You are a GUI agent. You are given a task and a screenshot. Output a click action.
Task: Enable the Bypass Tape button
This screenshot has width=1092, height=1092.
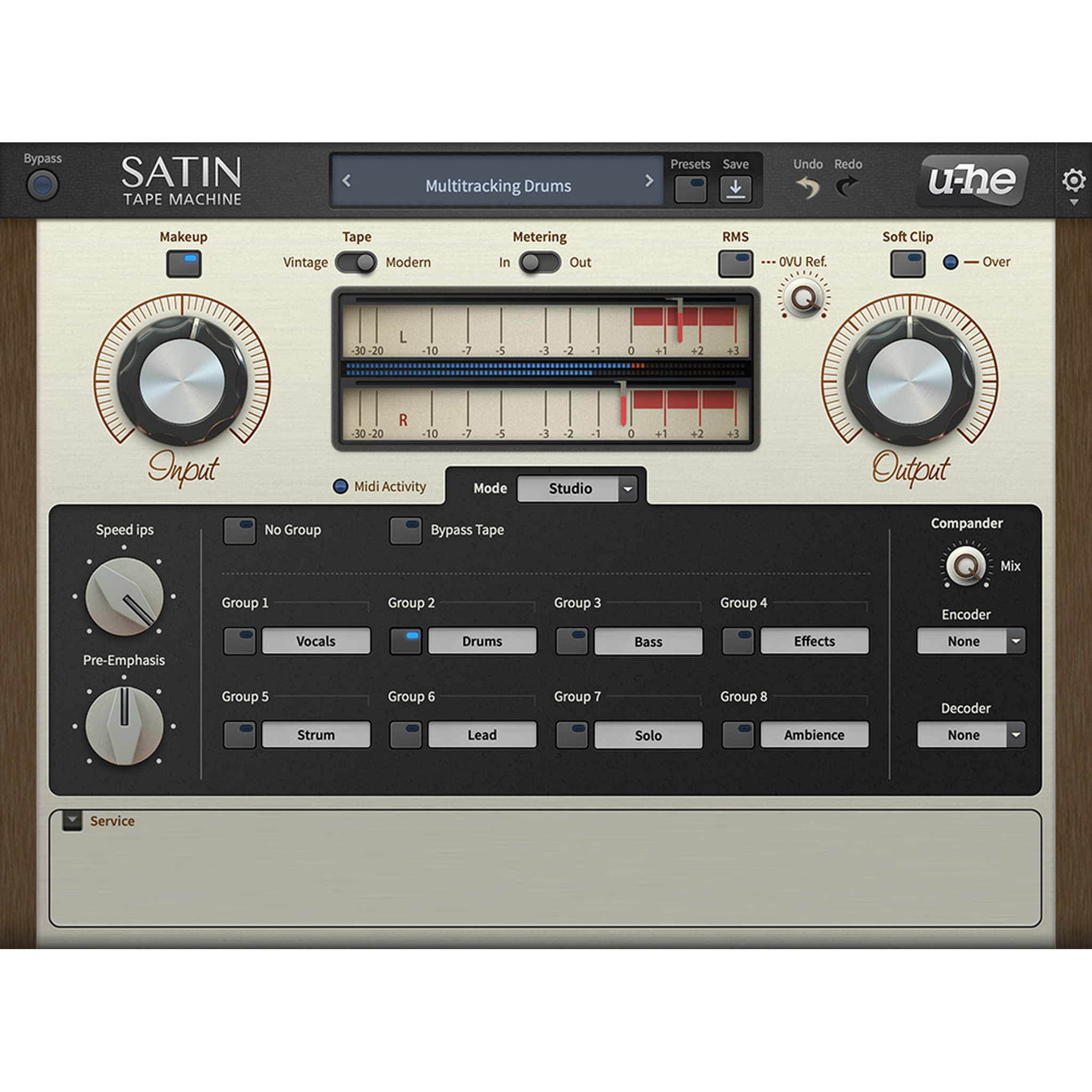pyautogui.click(x=405, y=530)
